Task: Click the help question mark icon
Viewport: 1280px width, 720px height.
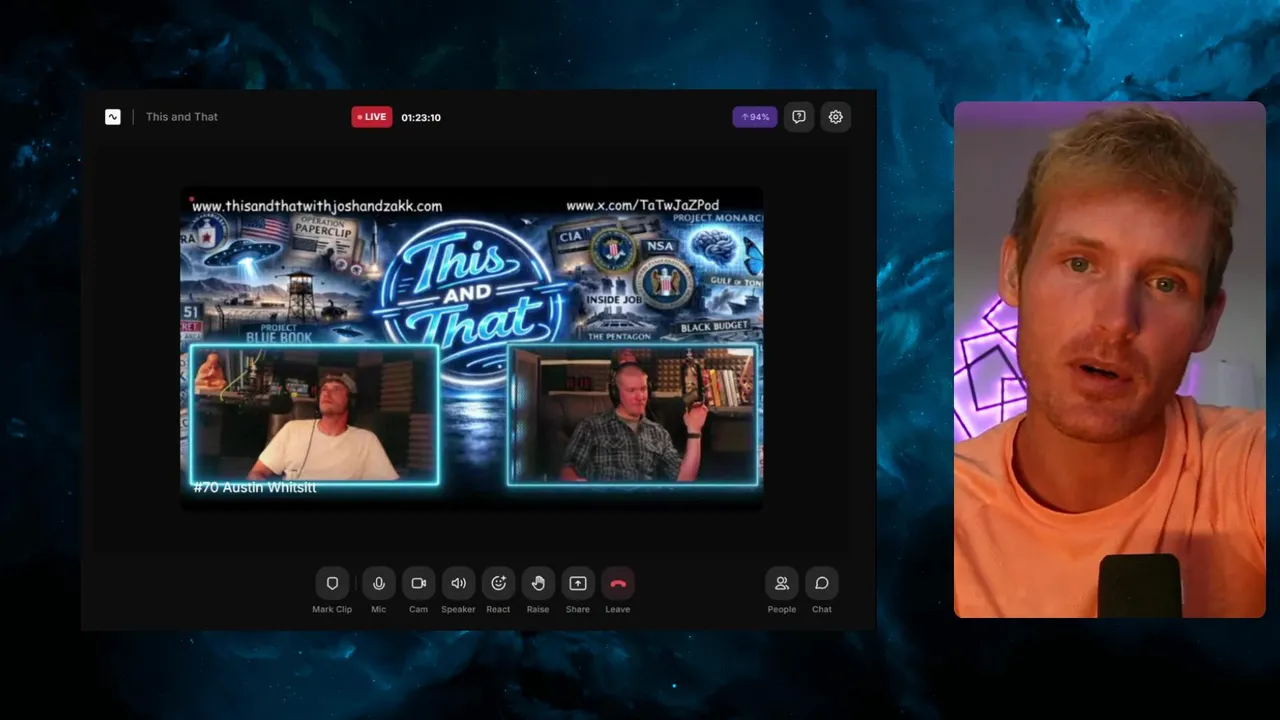Action: (x=799, y=117)
